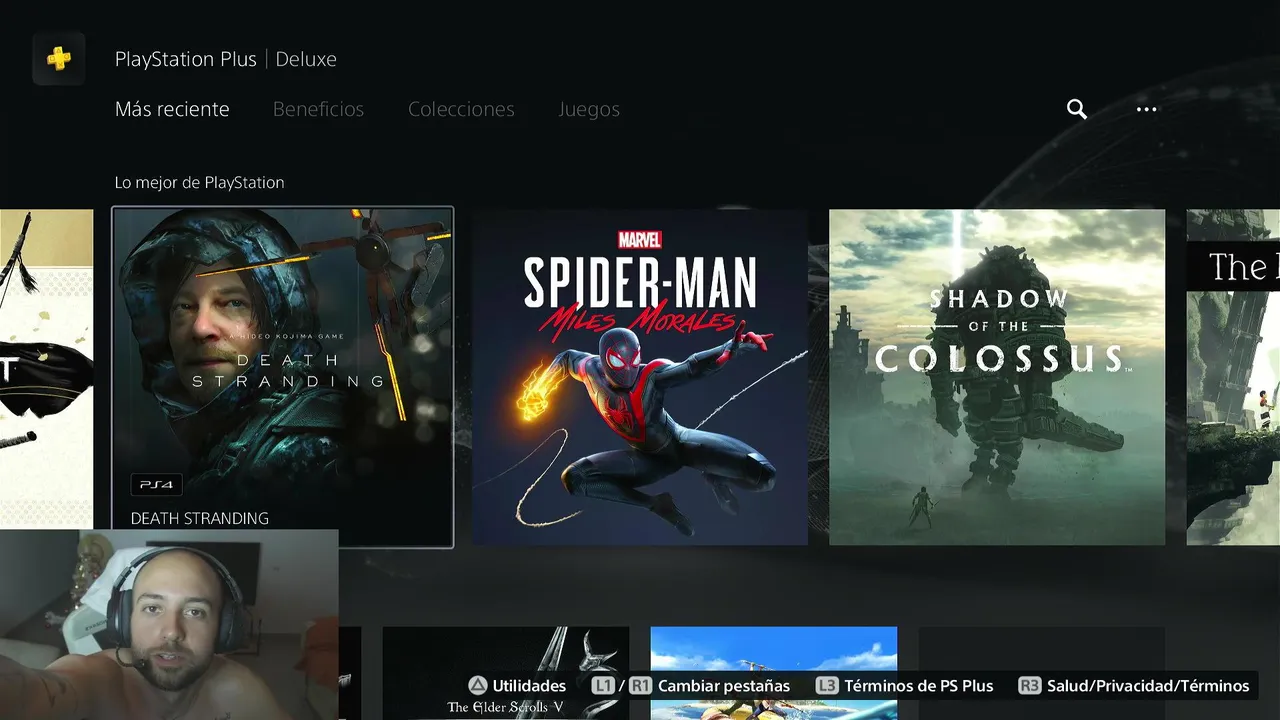Select the Shadow of the Colossus tile
This screenshot has height=720, width=1280.
pyautogui.click(x=997, y=377)
